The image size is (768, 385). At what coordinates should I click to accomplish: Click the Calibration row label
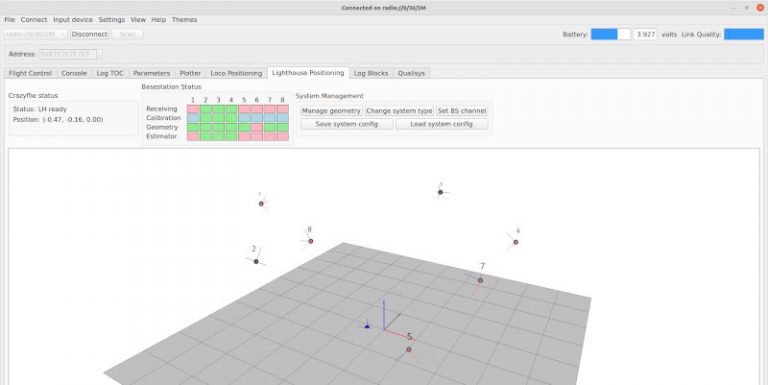click(163, 118)
